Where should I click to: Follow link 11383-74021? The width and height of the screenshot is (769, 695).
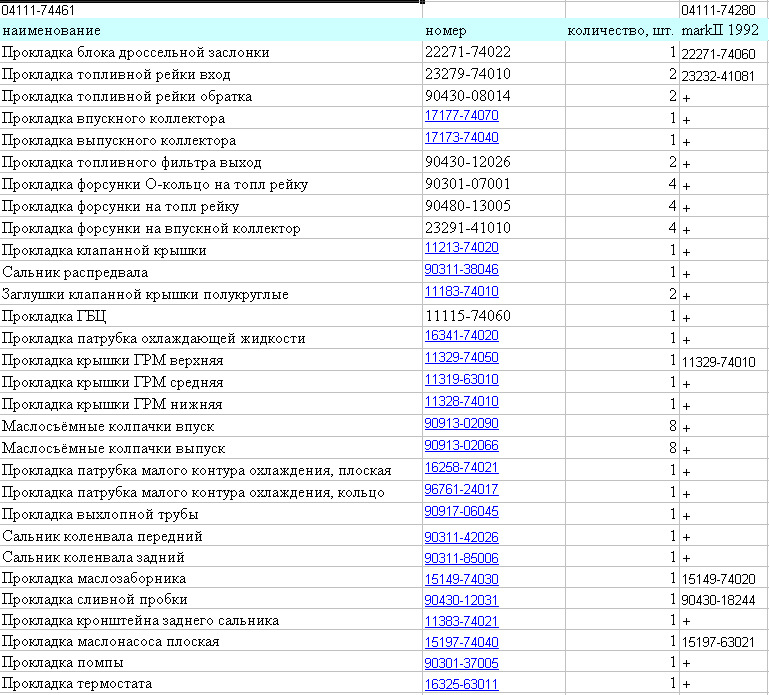coord(461,622)
